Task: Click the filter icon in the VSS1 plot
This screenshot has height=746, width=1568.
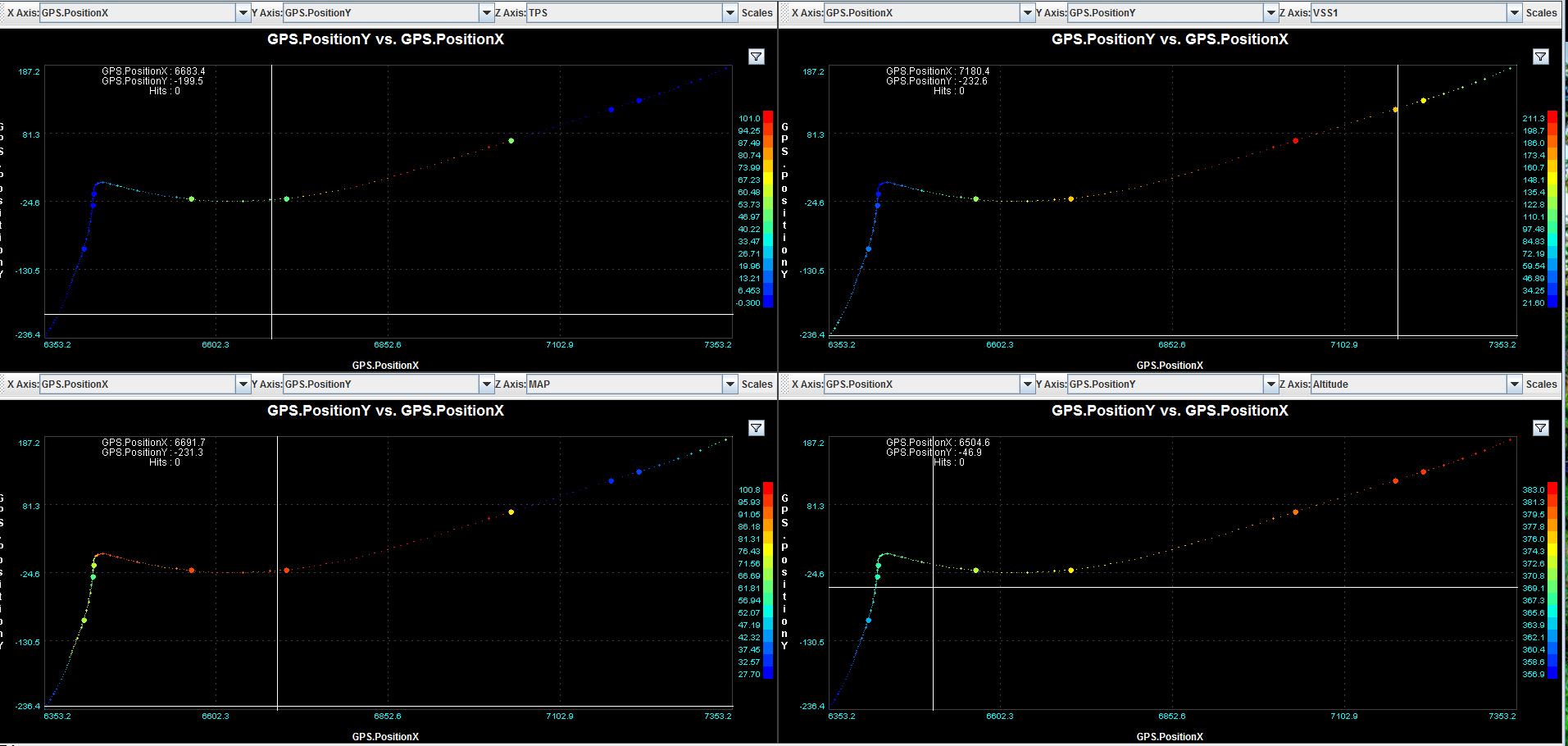Action: point(1540,57)
